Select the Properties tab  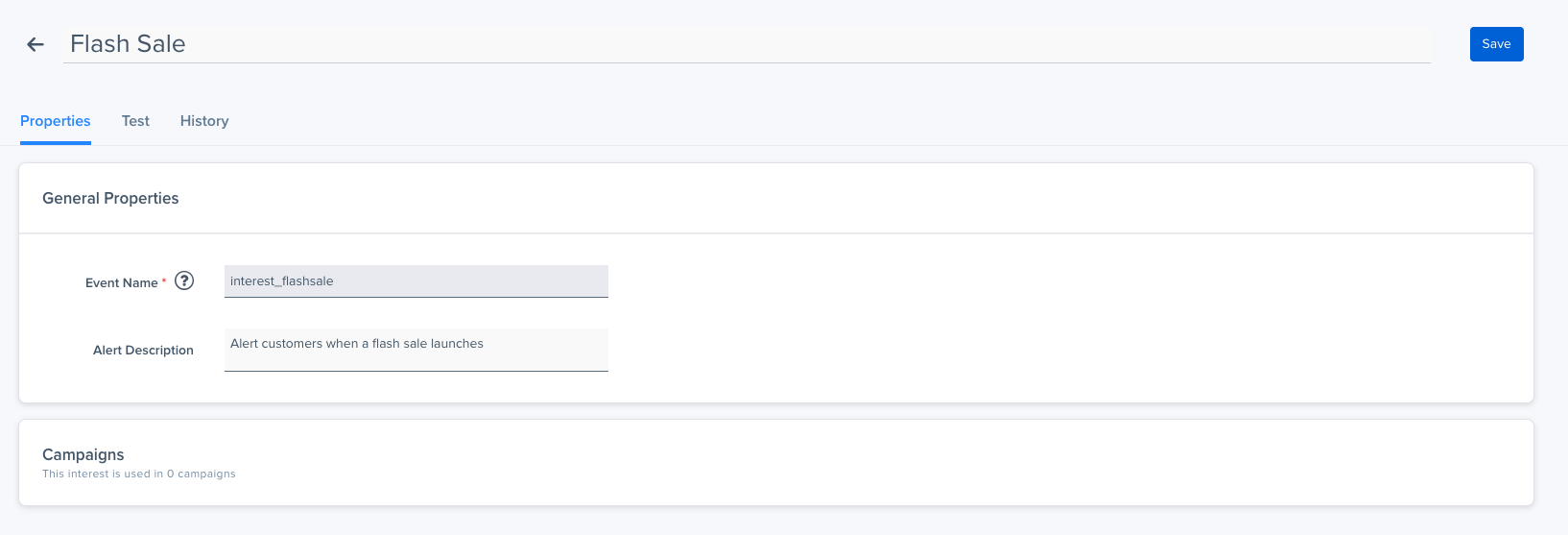click(56, 121)
